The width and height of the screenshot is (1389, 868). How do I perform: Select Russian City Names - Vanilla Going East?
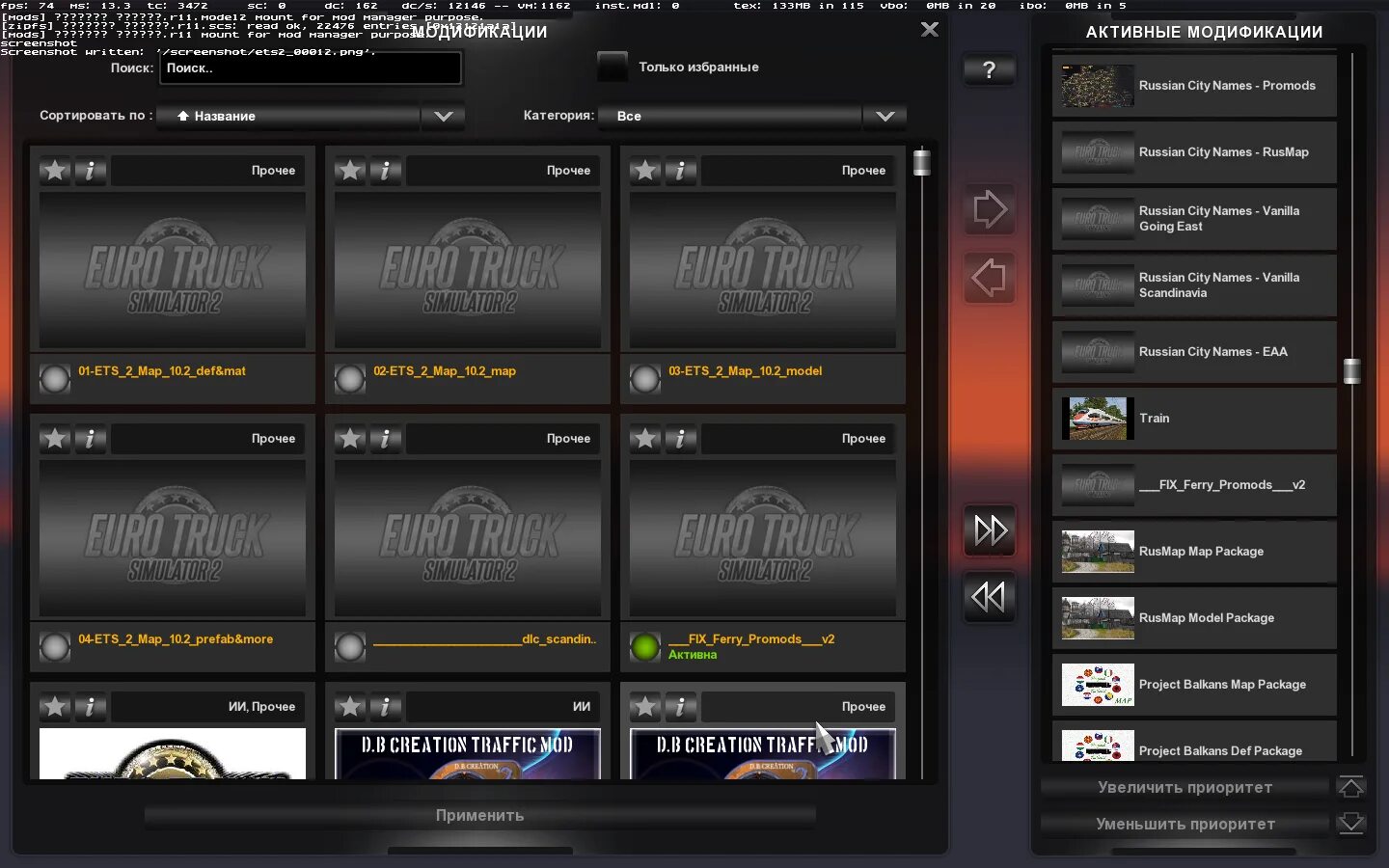[x=1194, y=219]
